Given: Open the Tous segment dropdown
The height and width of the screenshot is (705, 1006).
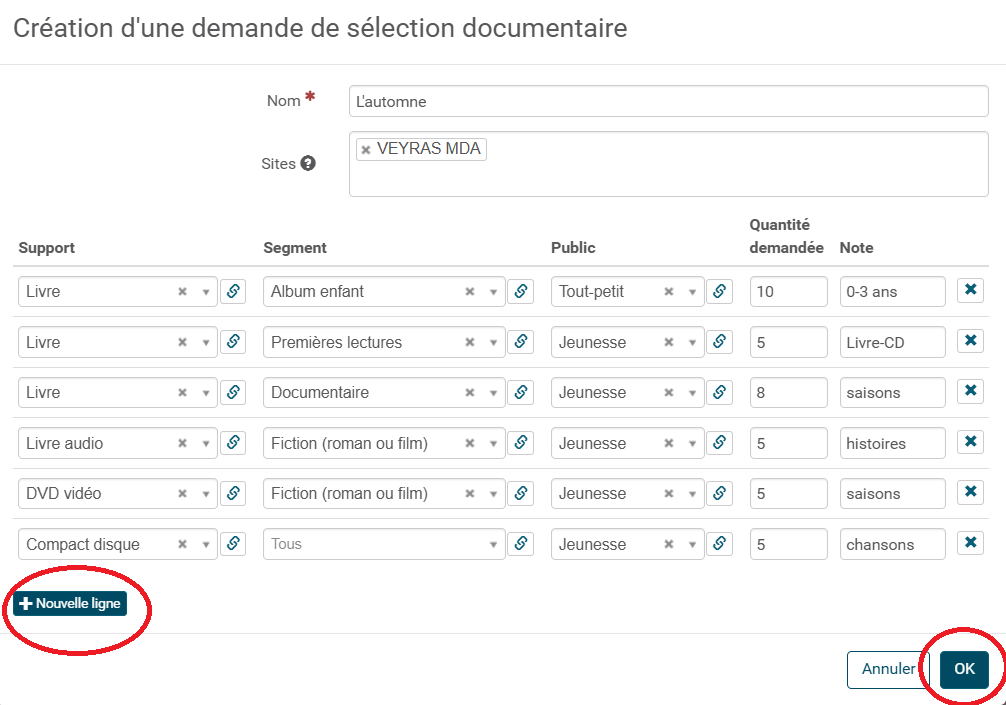Looking at the screenshot, I should (x=493, y=543).
